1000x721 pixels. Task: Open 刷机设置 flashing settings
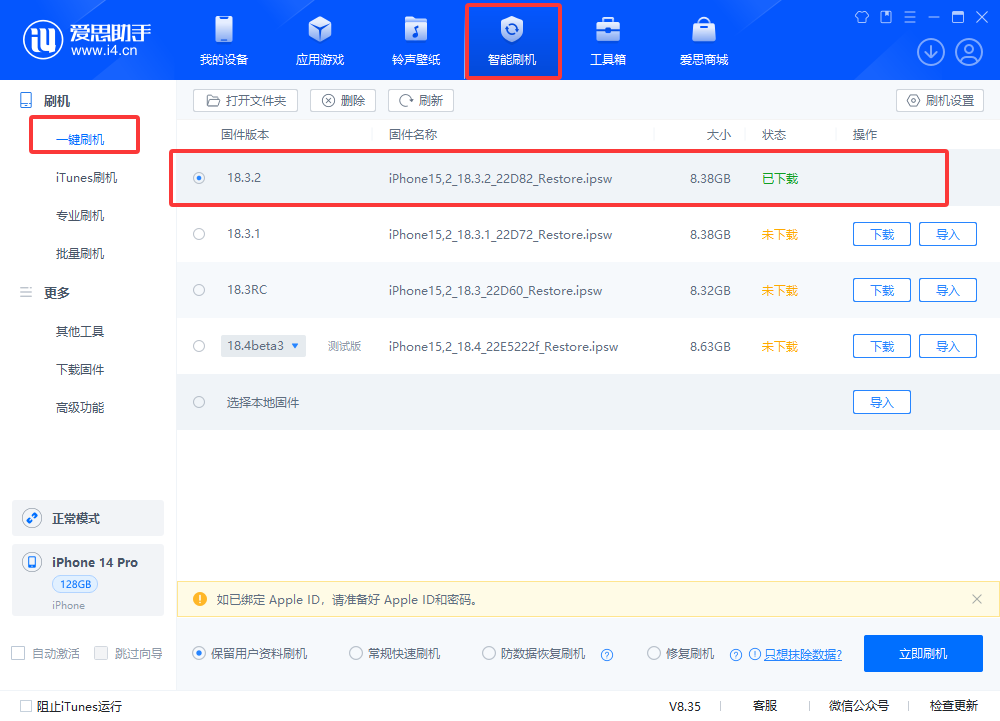pos(940,100)
